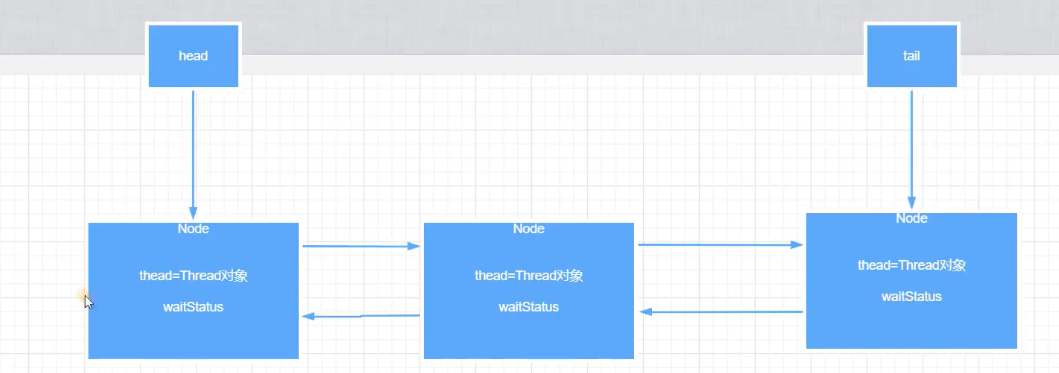
Task: Select the forward arrow from middle Node to tail Node
Action: (720, 245)
